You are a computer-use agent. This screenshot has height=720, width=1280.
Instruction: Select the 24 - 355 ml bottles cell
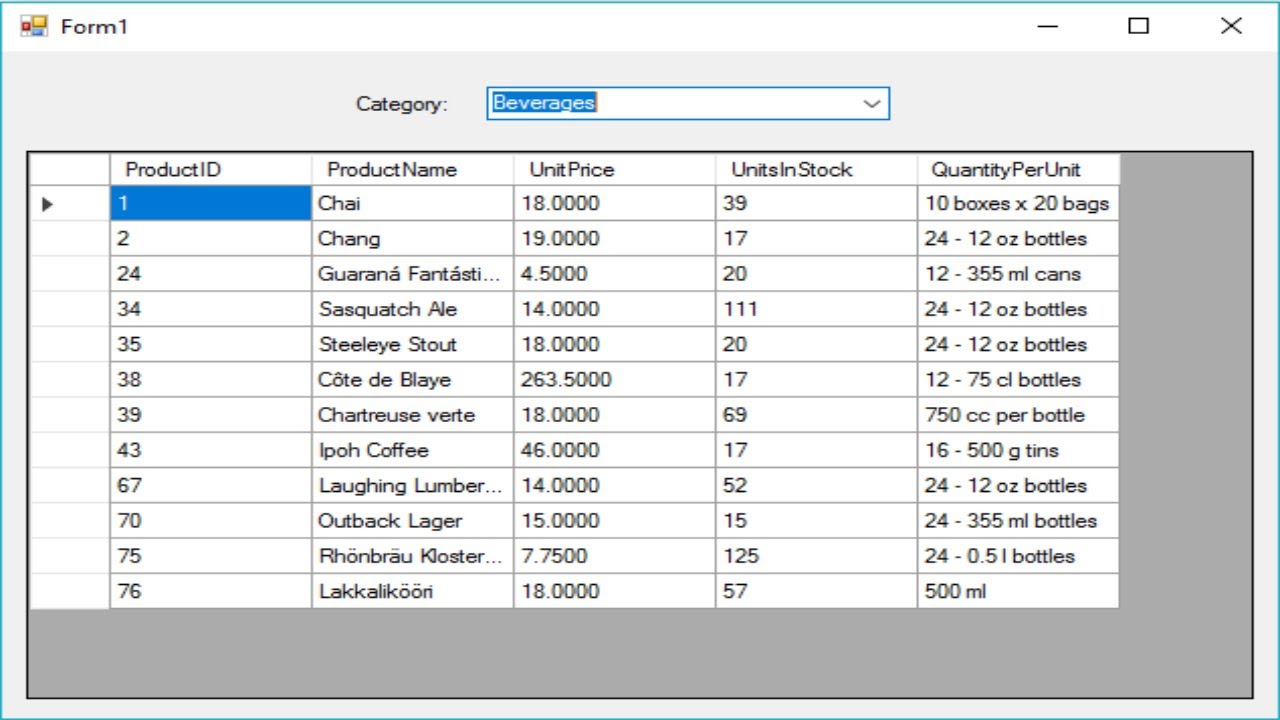pos(1018,521)
